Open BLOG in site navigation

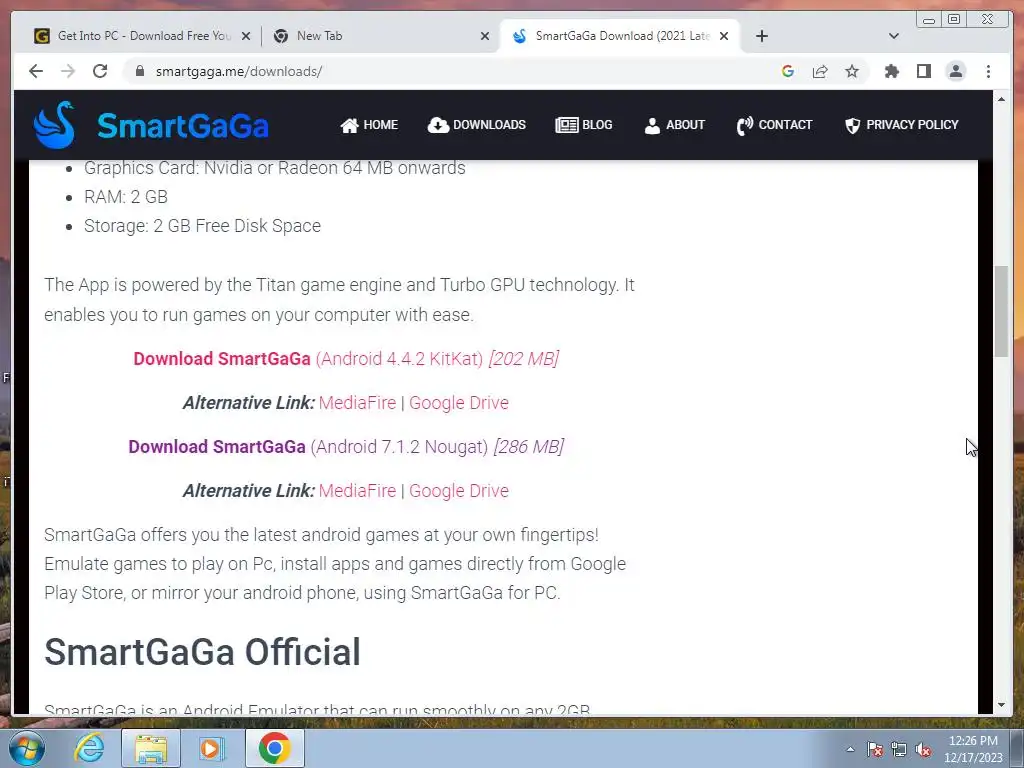(584, 125)
